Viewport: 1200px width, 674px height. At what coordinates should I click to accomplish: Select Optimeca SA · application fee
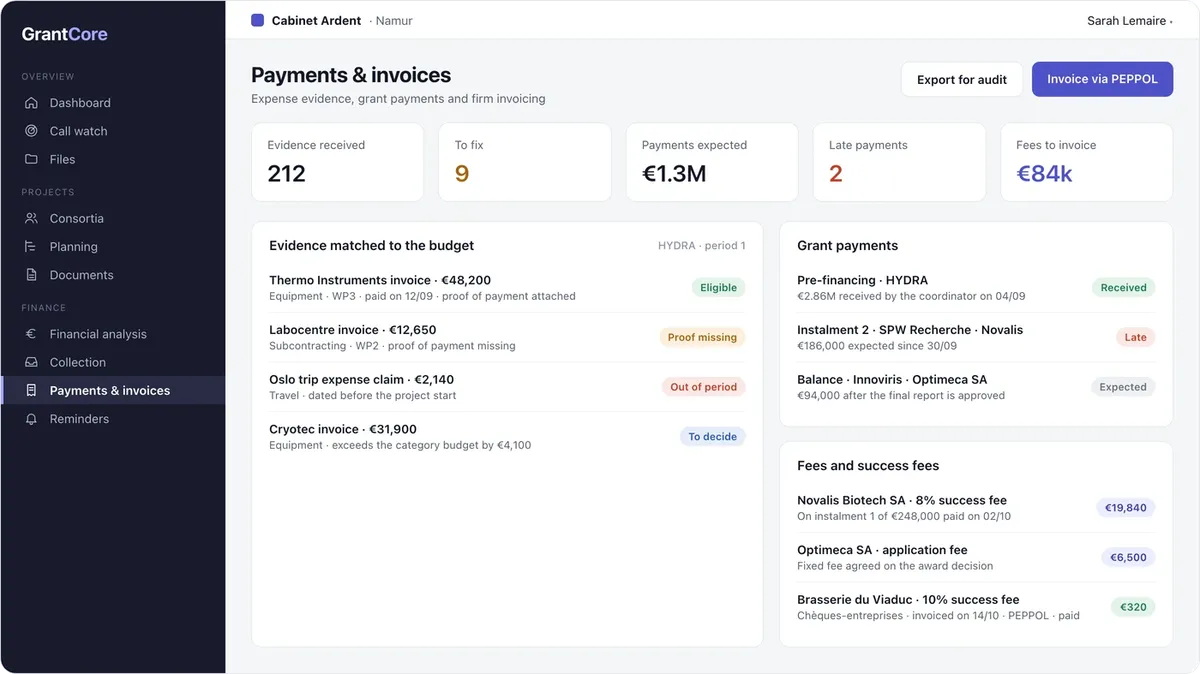coord(976,557)
